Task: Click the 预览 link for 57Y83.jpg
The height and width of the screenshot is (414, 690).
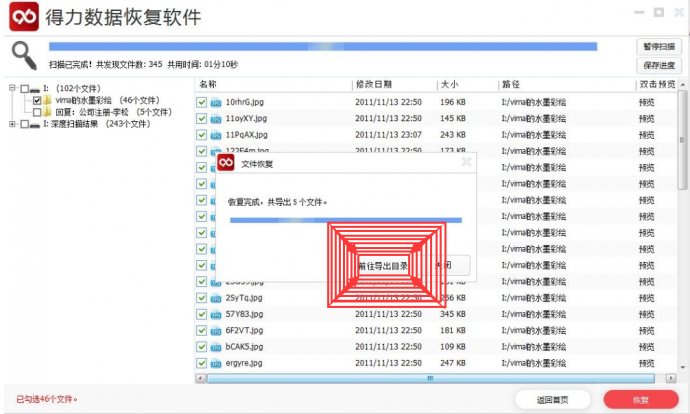Action: pyautogui.click(x=646, y=315)
